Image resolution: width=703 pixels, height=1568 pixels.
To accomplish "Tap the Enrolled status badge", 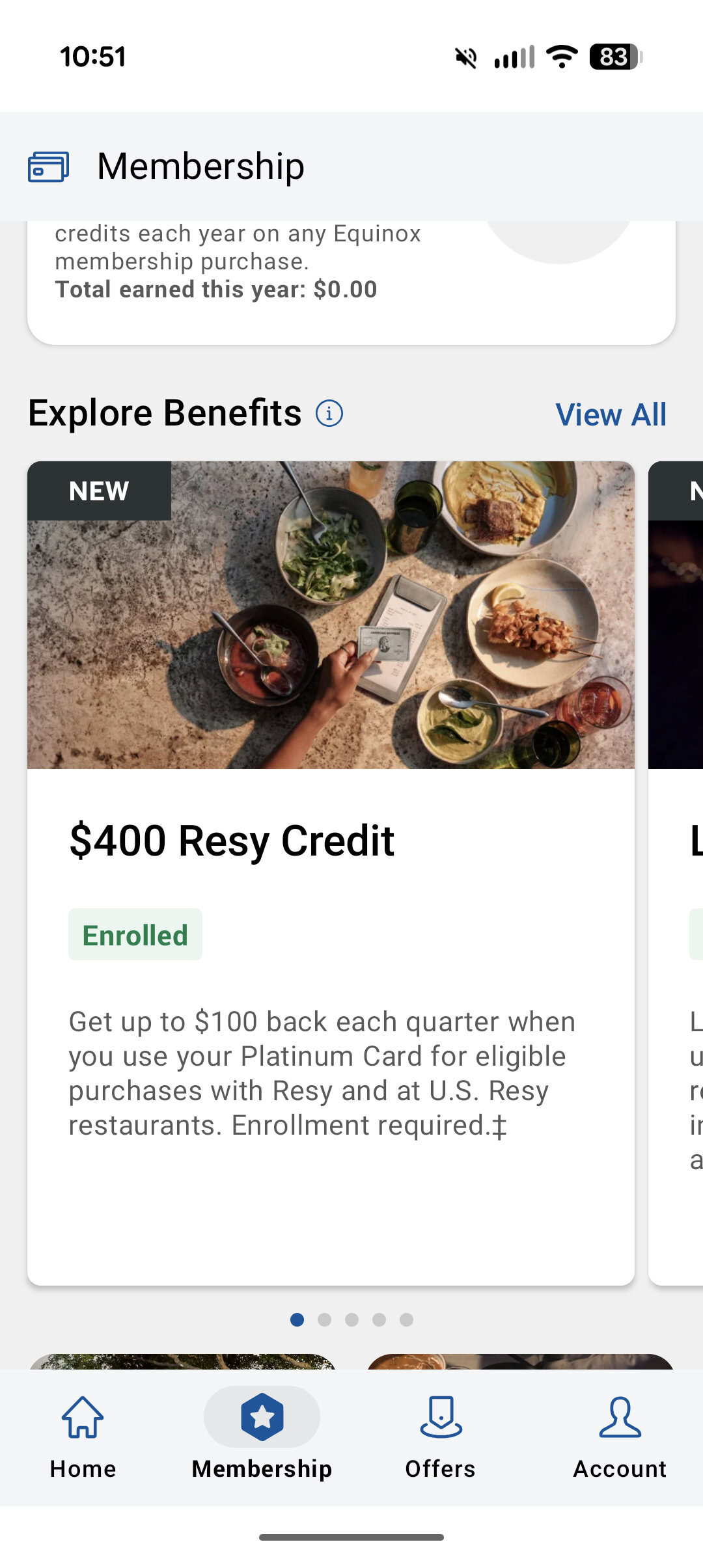I will click(135, 936).
